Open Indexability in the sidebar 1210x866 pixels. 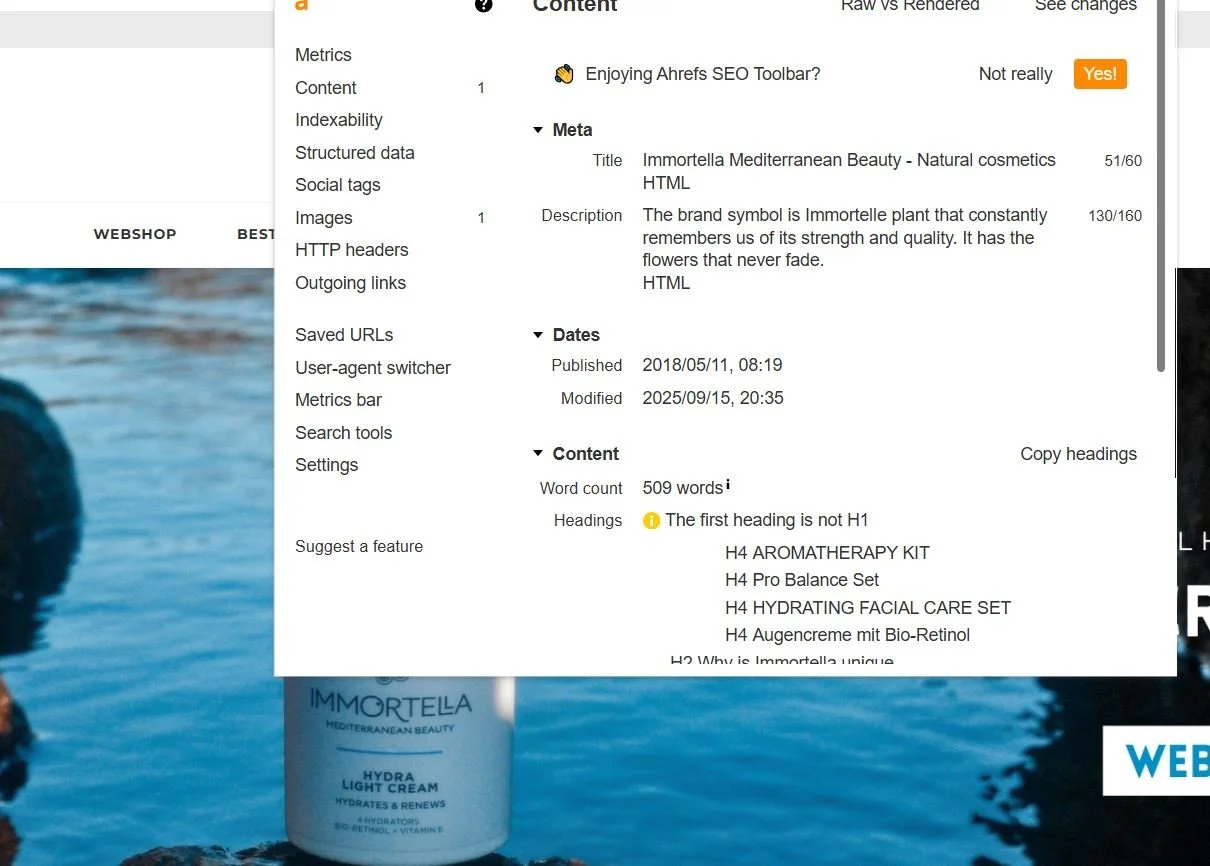(339, 120)
